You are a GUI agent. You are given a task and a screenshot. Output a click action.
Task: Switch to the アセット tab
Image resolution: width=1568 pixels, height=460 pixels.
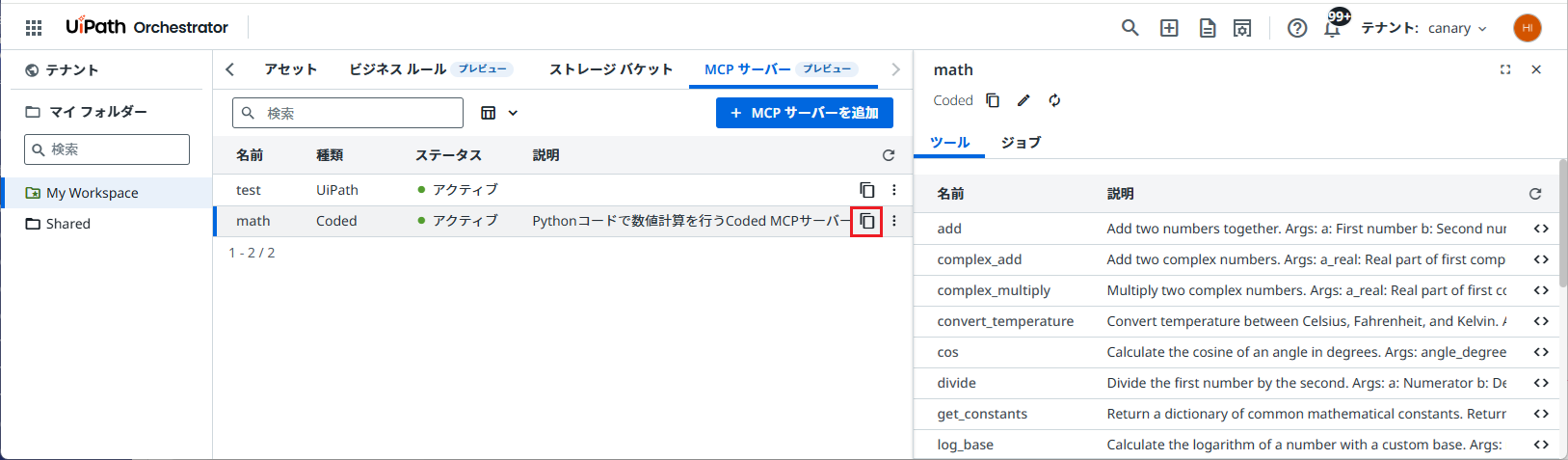click(x=290, y=69)
